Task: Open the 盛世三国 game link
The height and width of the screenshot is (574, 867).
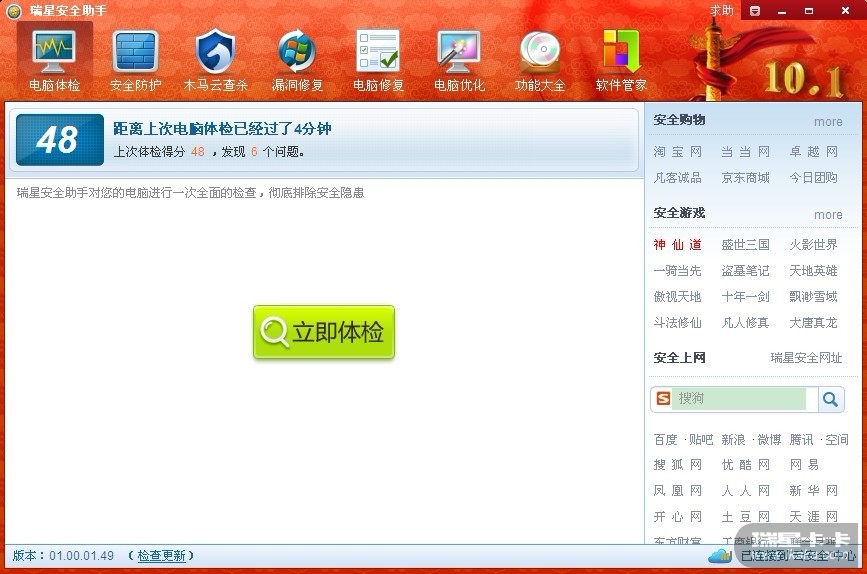Action: pyautogui.click(x=745, y=244)
